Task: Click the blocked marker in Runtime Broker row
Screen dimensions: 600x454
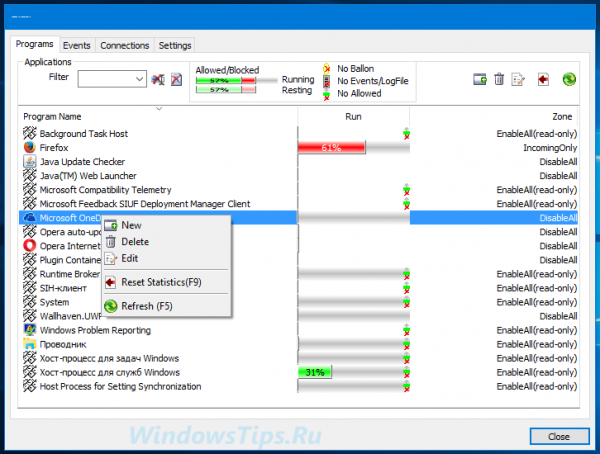Action: click(406, 274)
